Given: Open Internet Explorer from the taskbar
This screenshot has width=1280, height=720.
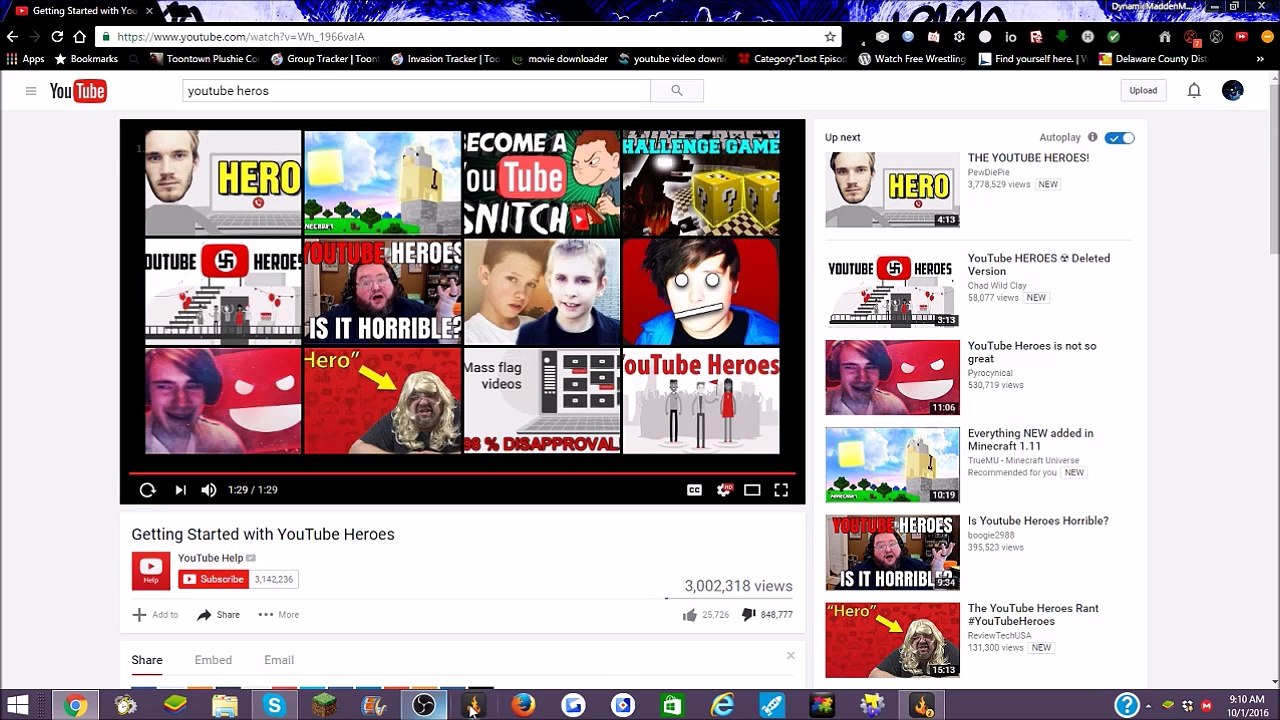Looking at the screenshot, I should [x=722, y=705].
